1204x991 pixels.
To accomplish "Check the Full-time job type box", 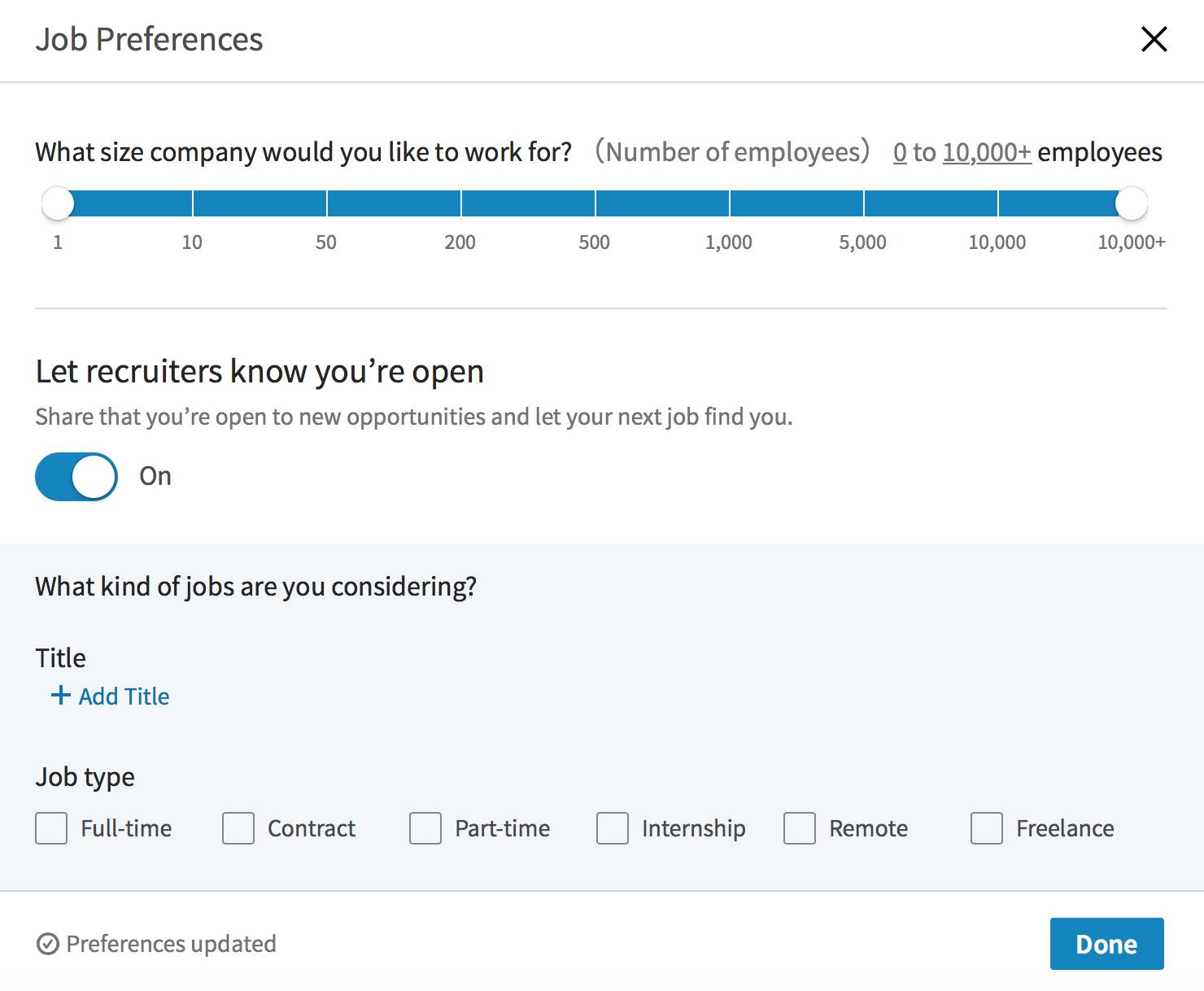I will tap(51, 828).
